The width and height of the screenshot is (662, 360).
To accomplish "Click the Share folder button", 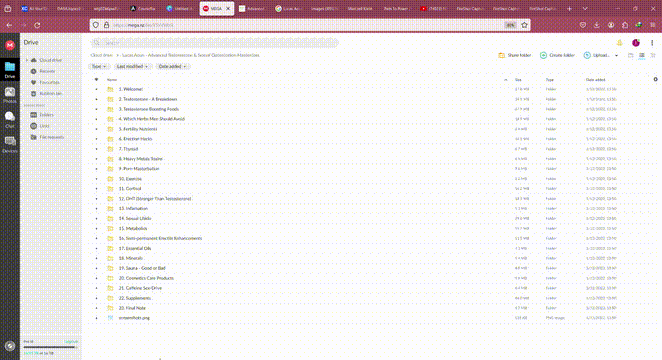I will coord(515,55).
